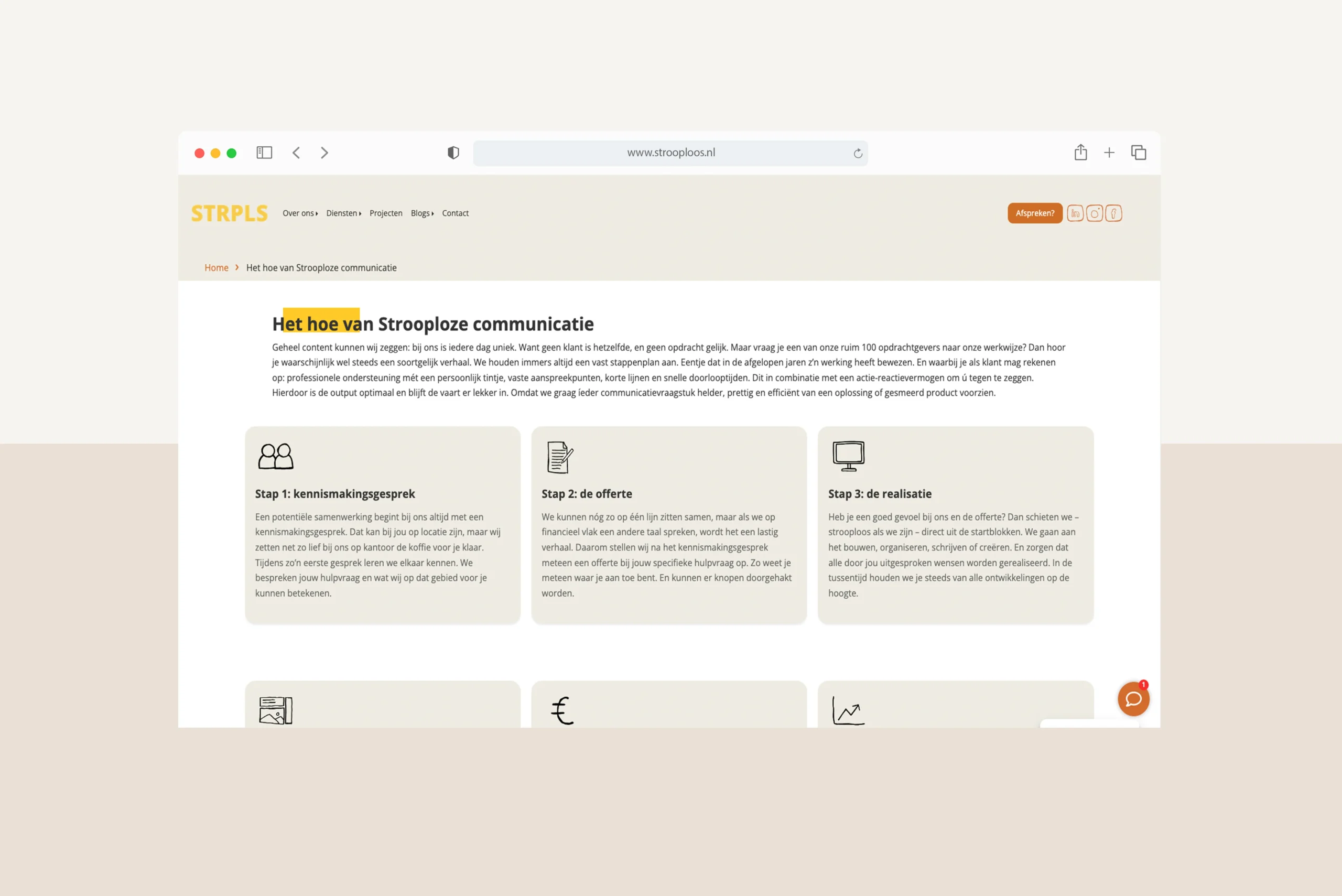Go back with browser back arrow
The width and height of the screenshot is (1342, 896).
pyautogui.click(x=296, y=153)
